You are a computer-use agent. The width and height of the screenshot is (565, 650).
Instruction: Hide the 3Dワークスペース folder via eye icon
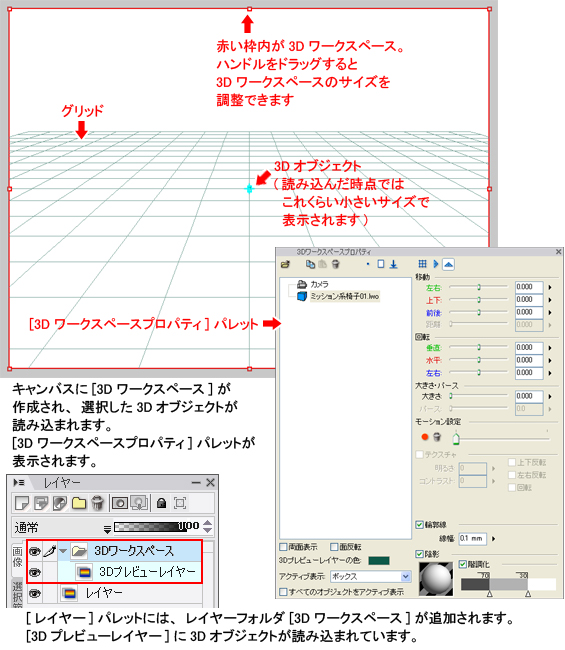coord(34,551)
